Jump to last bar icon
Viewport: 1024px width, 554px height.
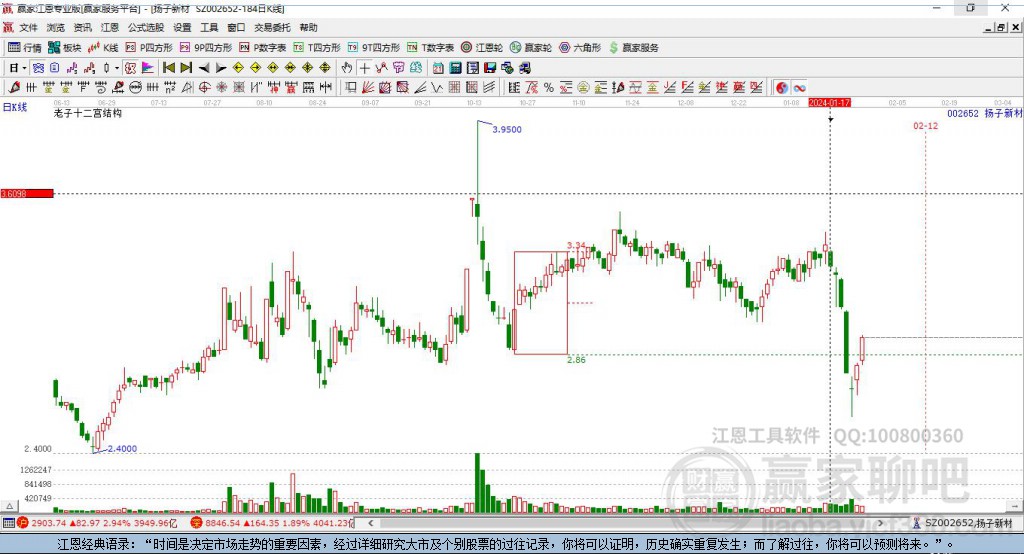tap(186, 68)
